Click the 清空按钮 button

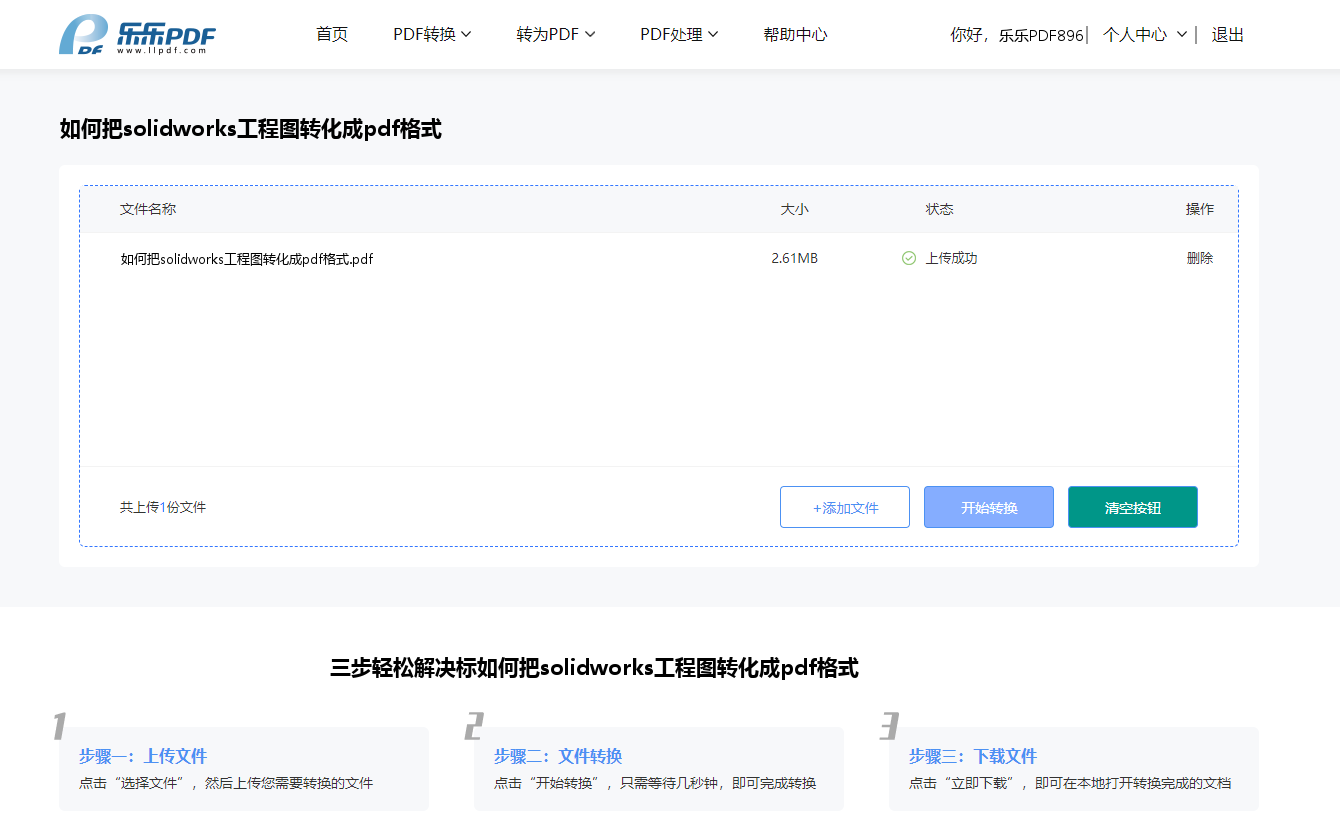(1133, 507)
